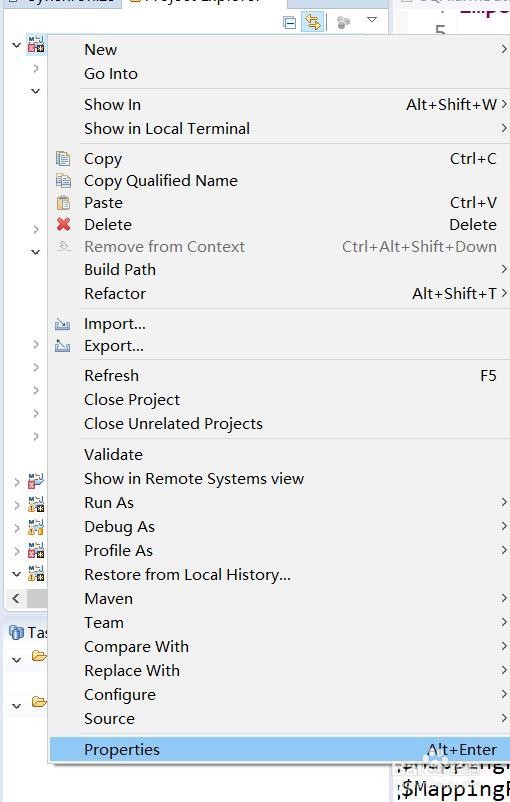The height and width of the screenshot is (802, 510).
Task: Click the Export icon
Action: 62,346
